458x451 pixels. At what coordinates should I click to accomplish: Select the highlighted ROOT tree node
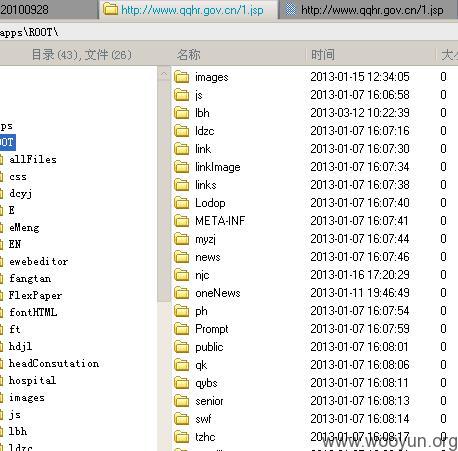(x=7, y=142)
